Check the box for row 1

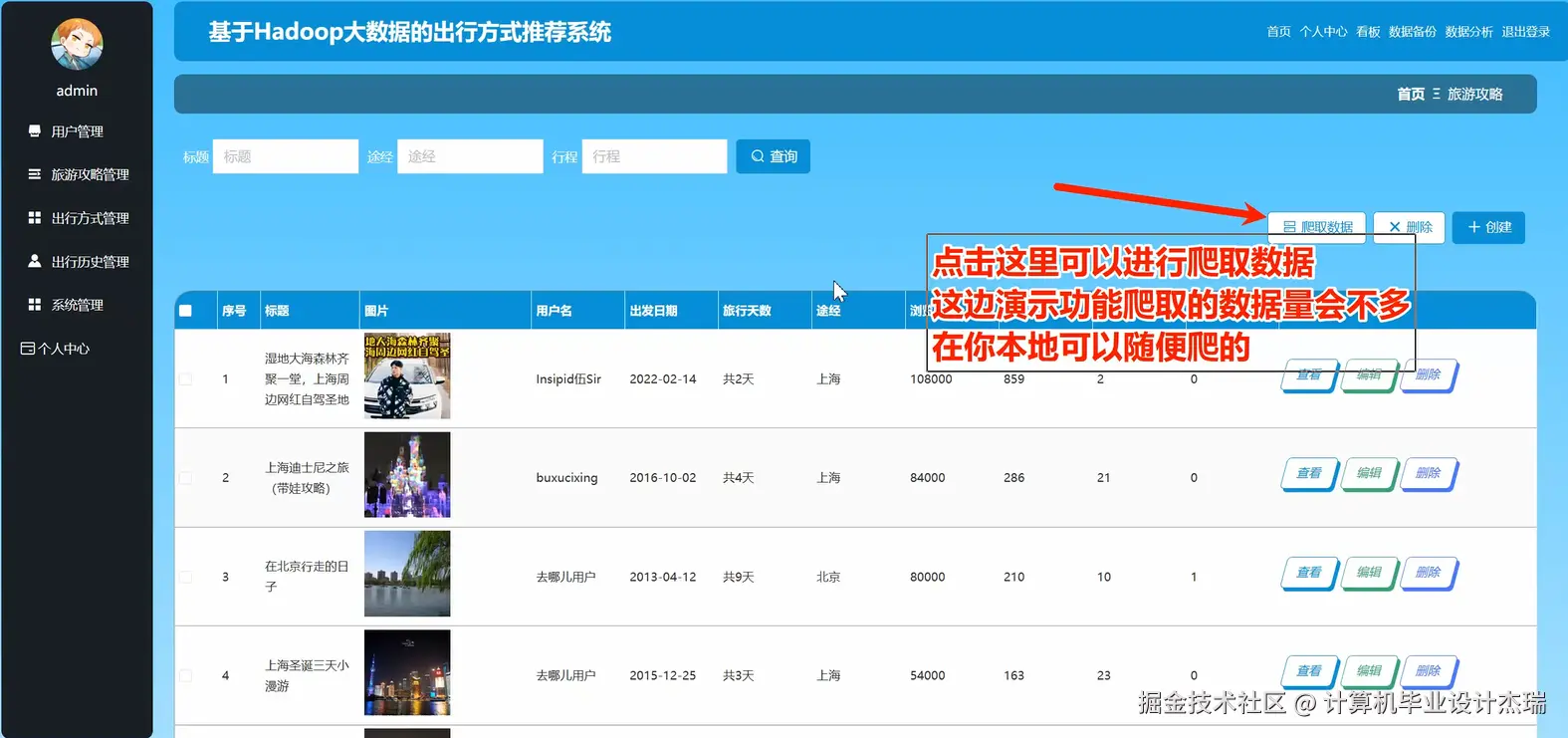(x=185, y=379)
